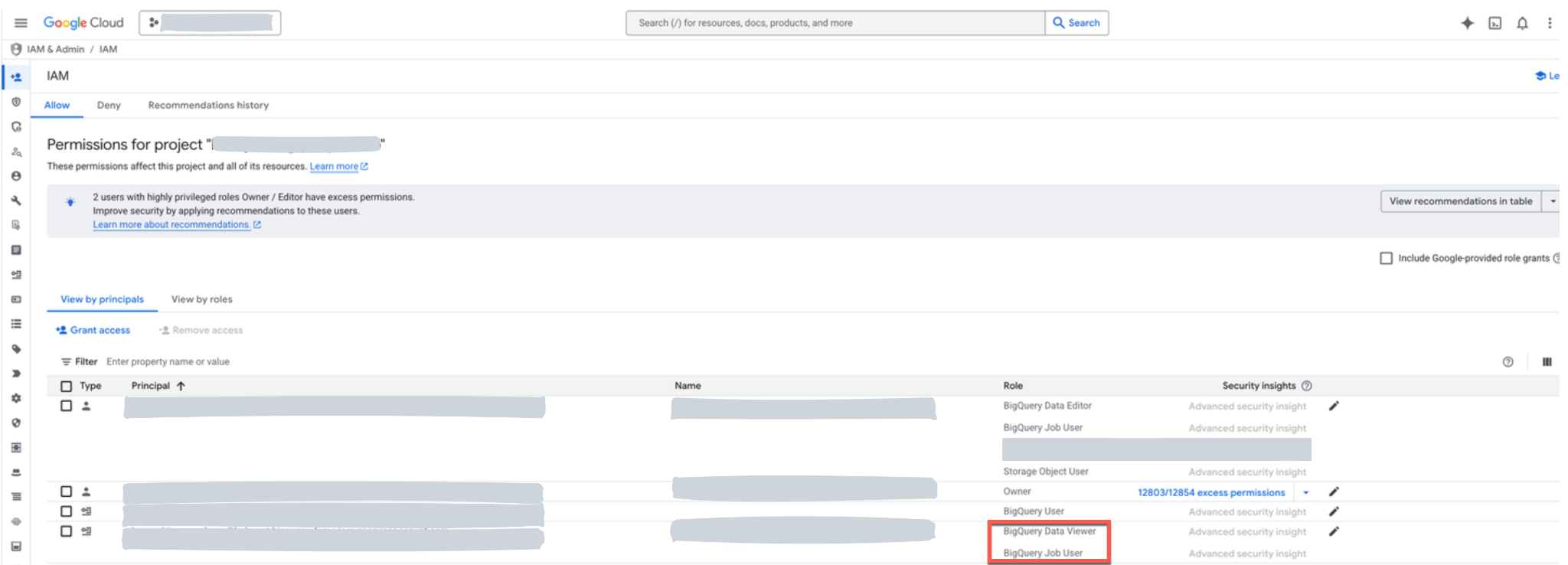Open the Learn more link under Permissions
The width and height of the screenshot is (1568, 565).
[338, 167]
